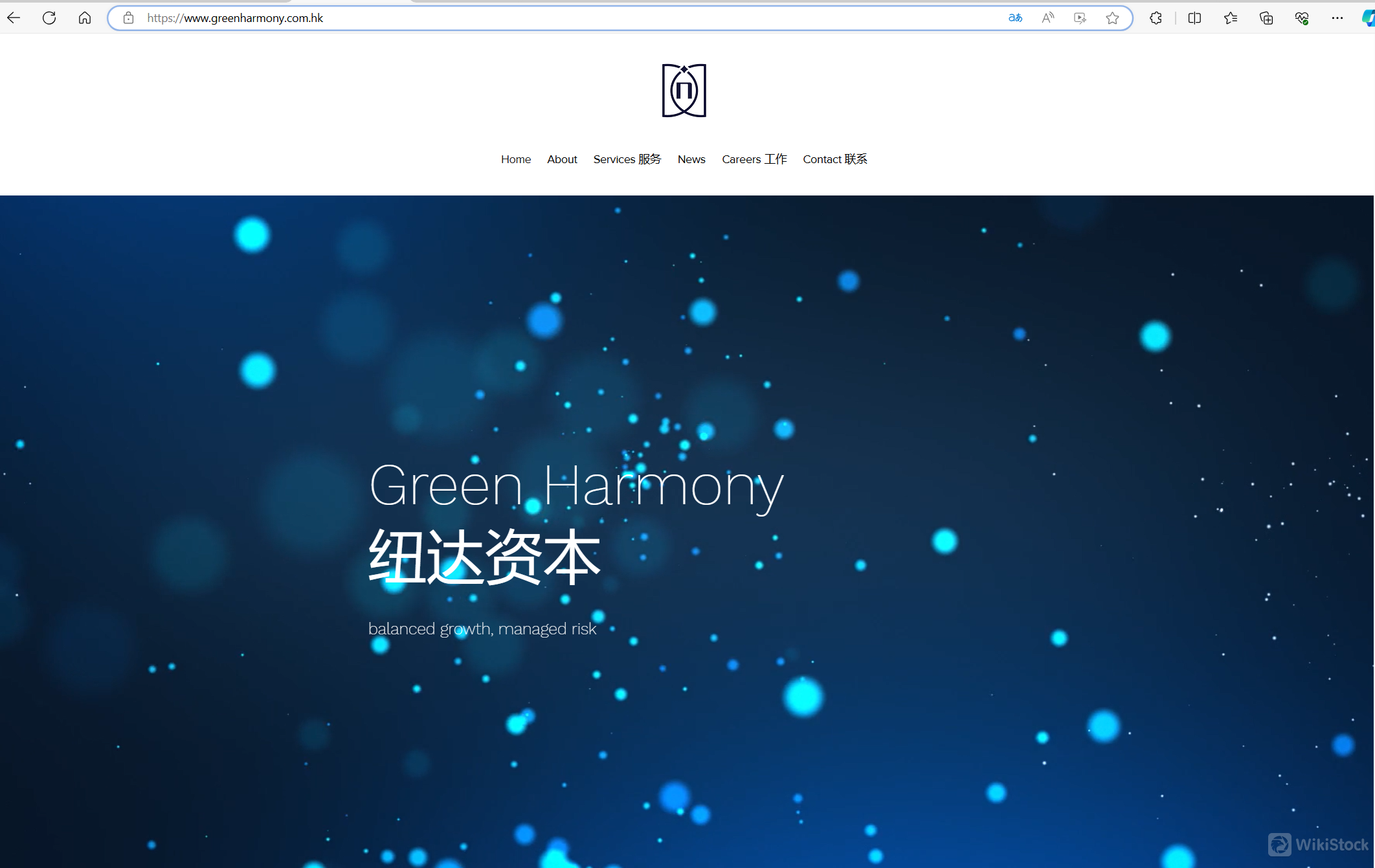Open the video enhancement icon in address bar
The image size is (1375, 868).
pos(1080,17)
